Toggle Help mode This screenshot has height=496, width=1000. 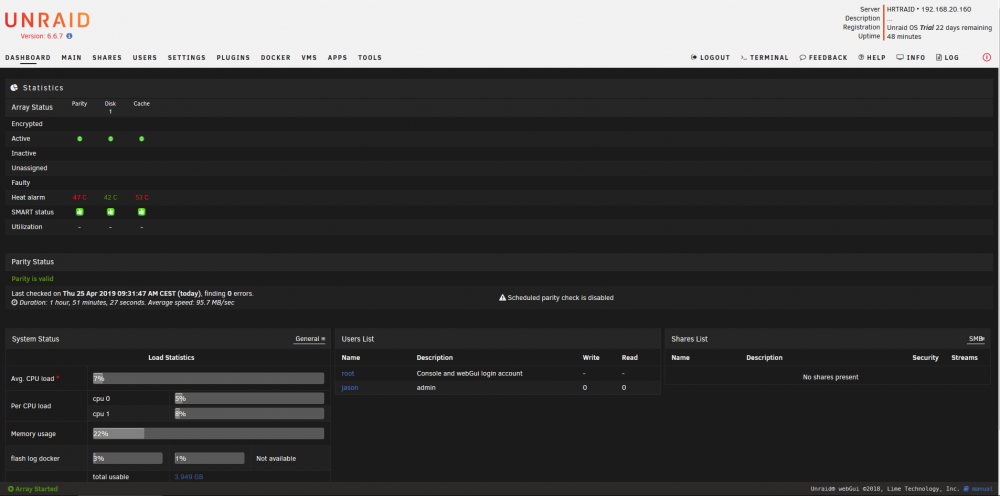pos(872,57)
